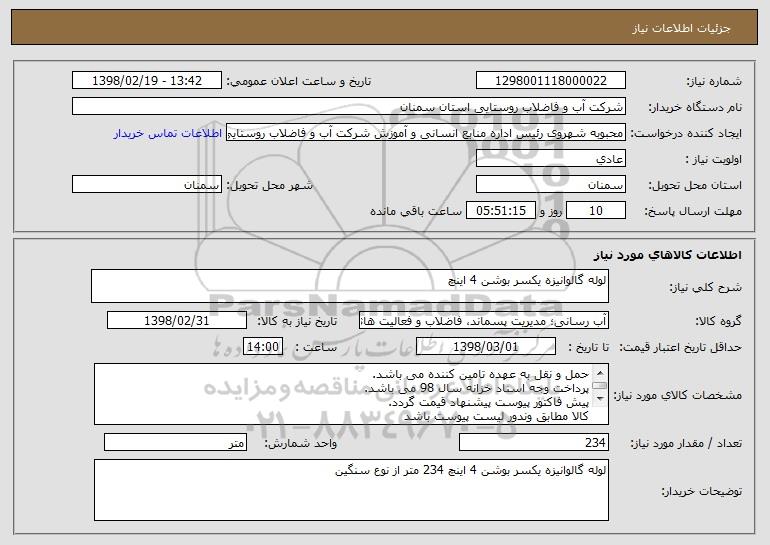
Task: Select the goods group field
Action: click(484, 321)
